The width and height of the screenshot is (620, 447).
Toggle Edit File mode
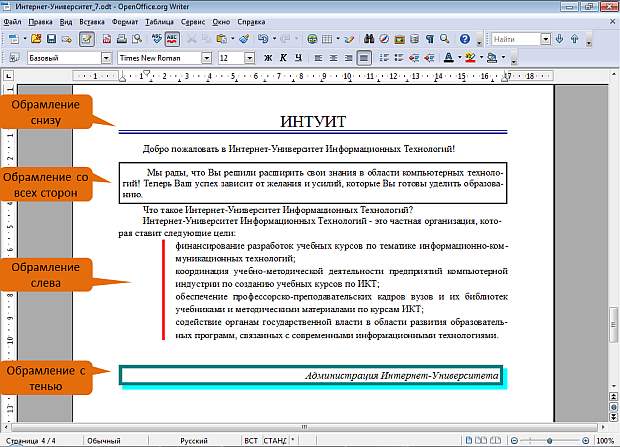(x=87, y=39)
